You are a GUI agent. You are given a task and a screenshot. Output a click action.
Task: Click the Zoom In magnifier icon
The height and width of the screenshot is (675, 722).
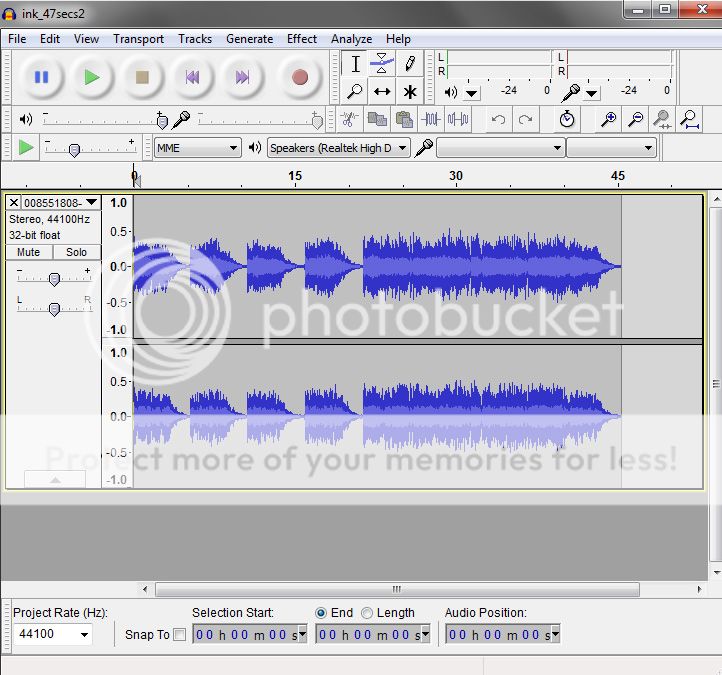pos(608,120)
